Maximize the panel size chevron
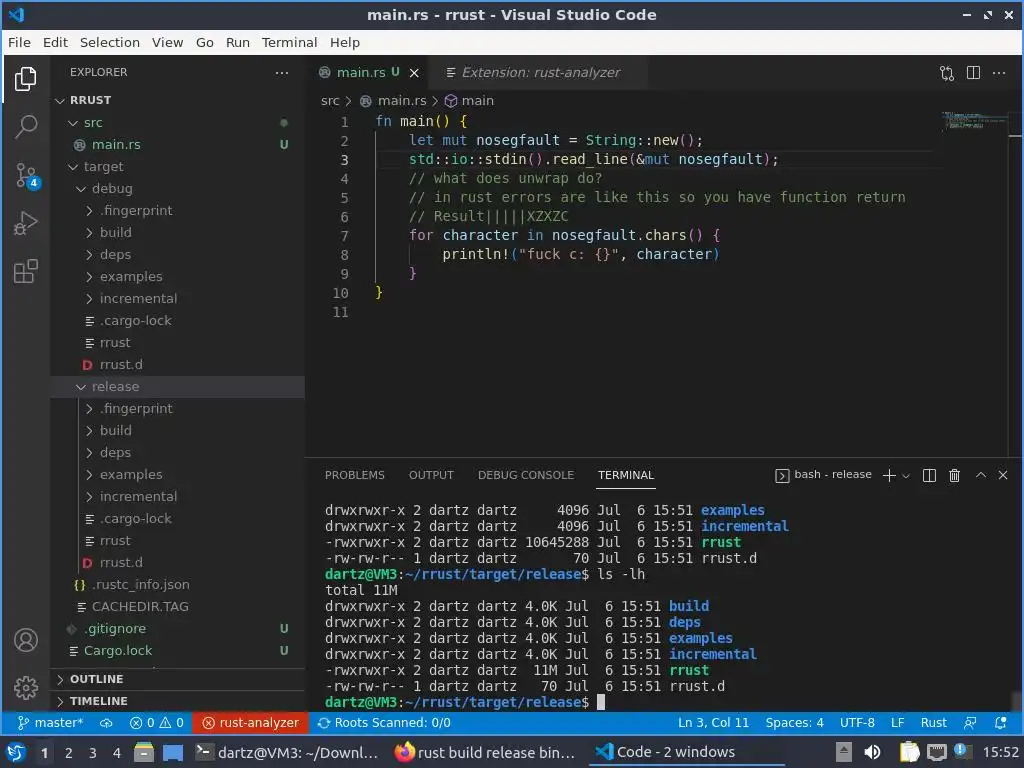1024x768 pixels. pyautogui.click(x=980, y=475)
